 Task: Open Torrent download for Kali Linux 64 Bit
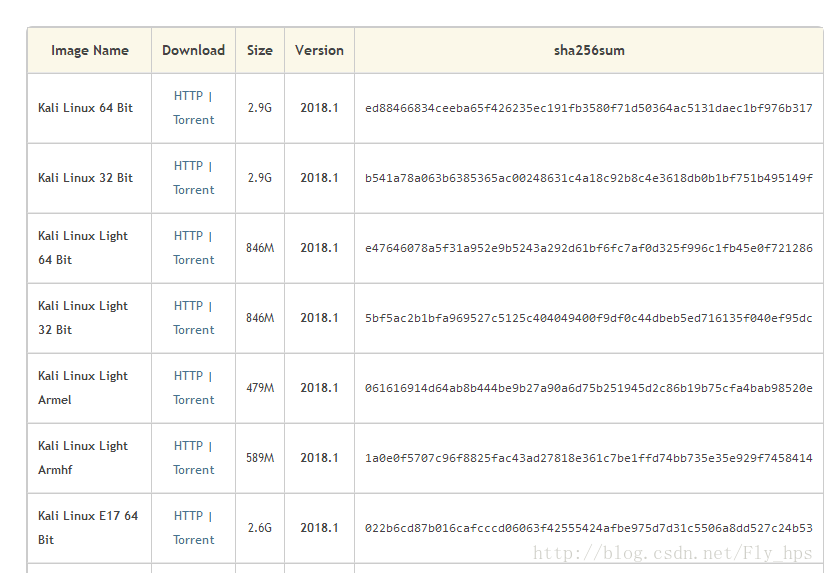click(x=194, y=120)
